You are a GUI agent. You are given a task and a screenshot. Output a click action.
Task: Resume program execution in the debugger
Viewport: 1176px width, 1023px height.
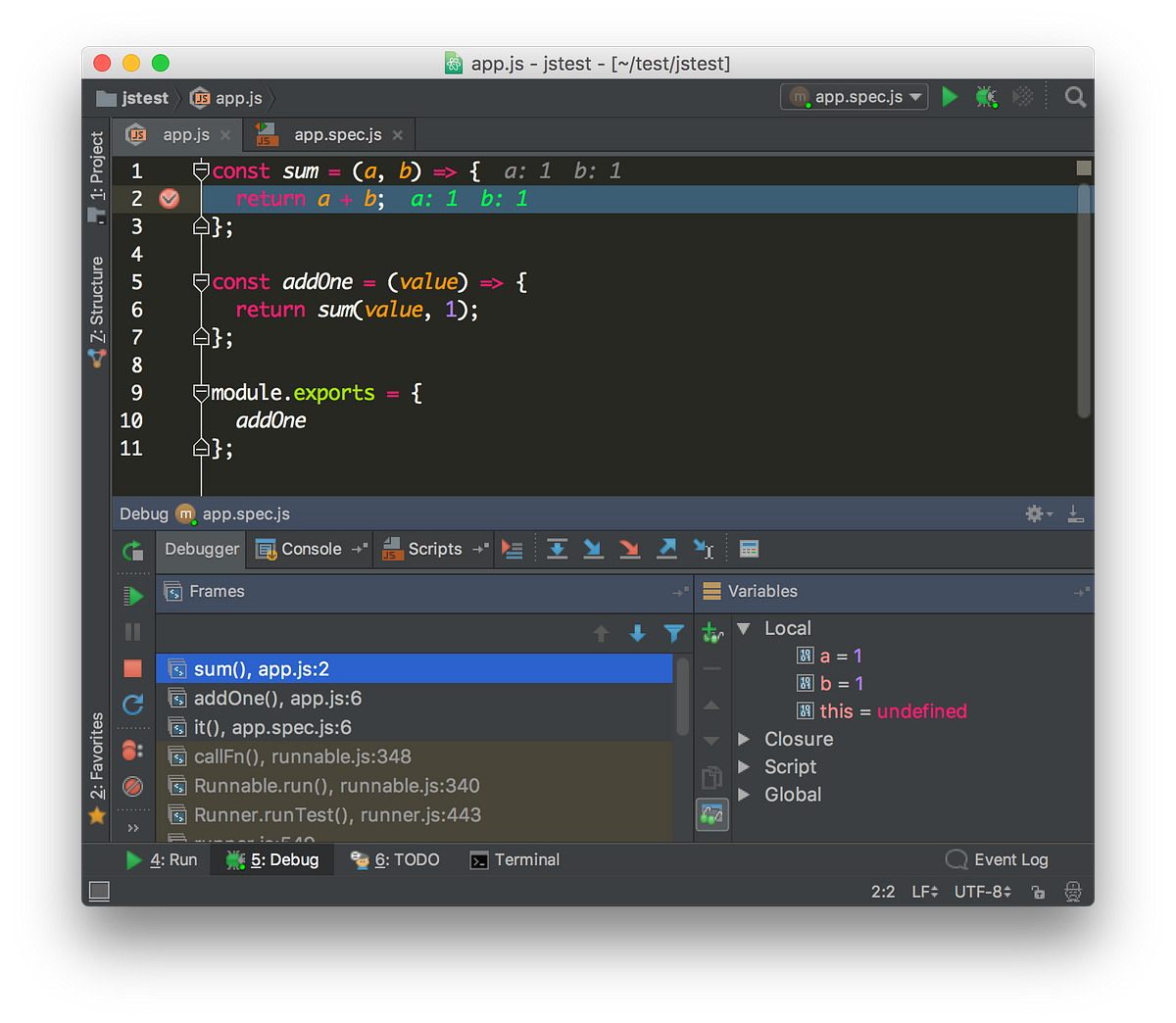pyautogui.click(x=134, y=595)
